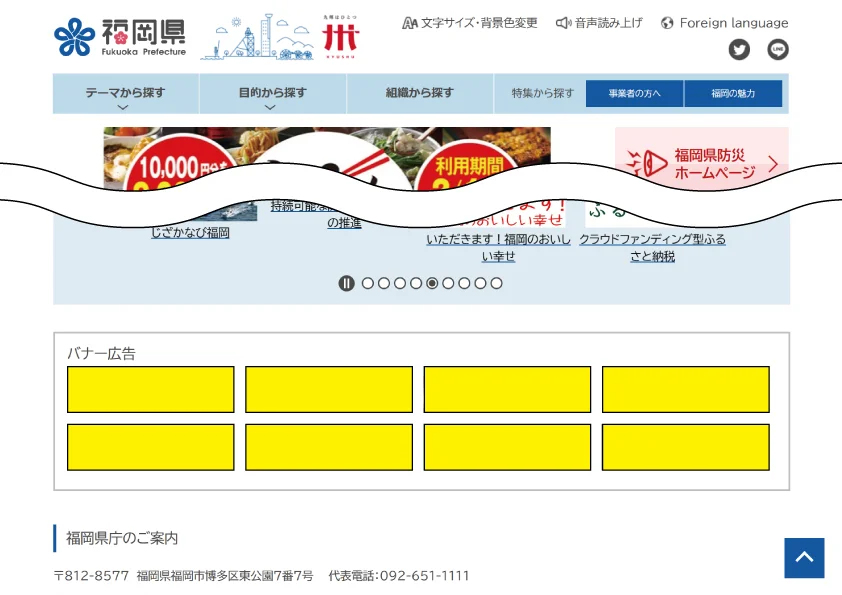Click the speaker 音声読み上げ icon
The height and width of the screenshot is (595, 842).
coord(563,23)
